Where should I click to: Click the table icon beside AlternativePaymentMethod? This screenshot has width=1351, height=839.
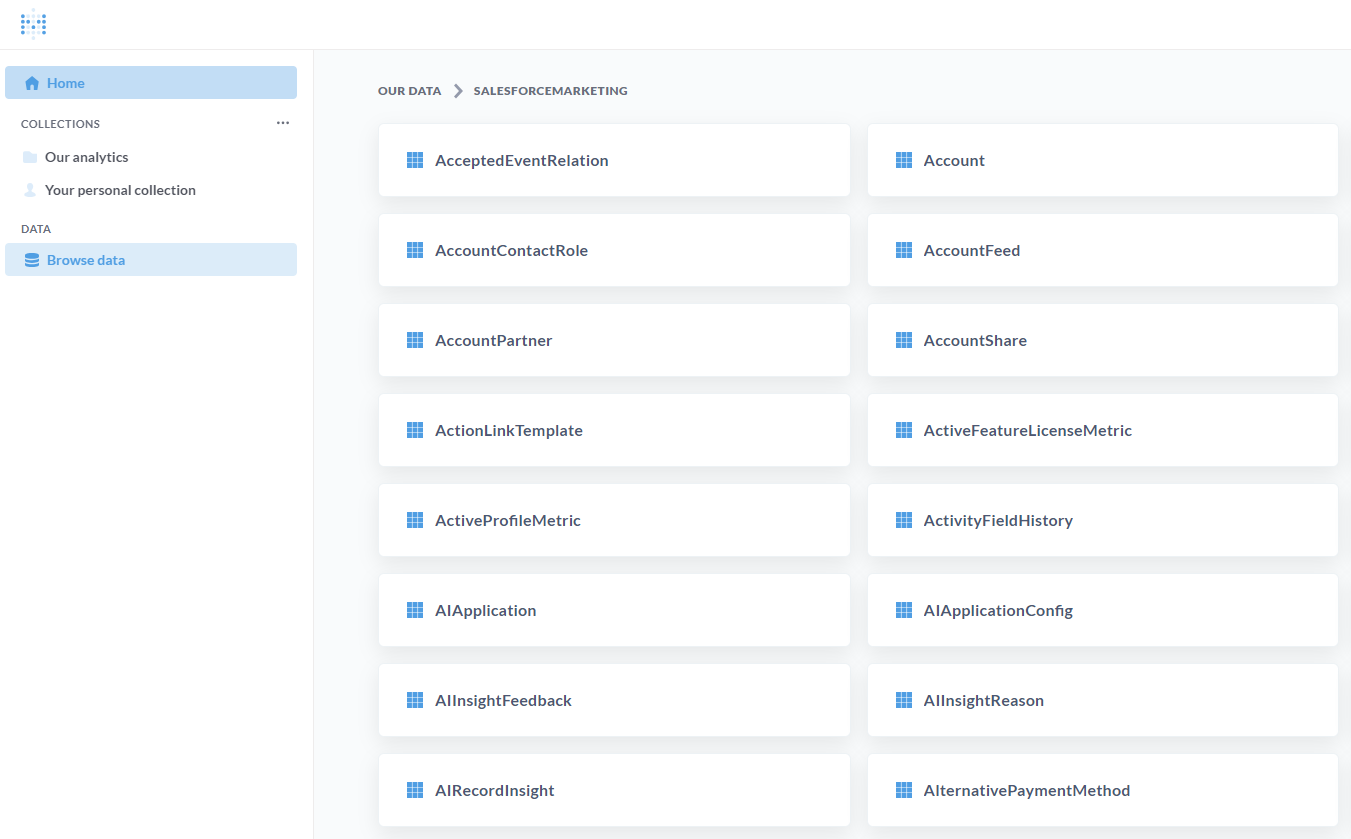pyautogui.click(x=904, y=790)
